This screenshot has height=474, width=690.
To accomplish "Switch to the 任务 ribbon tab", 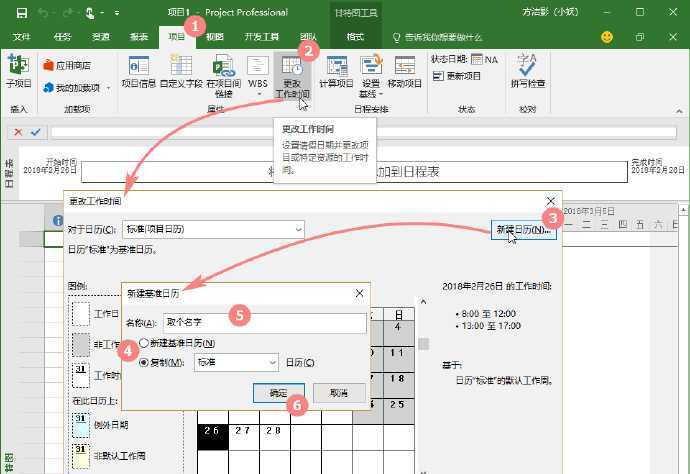I will [x=62, y=37].
